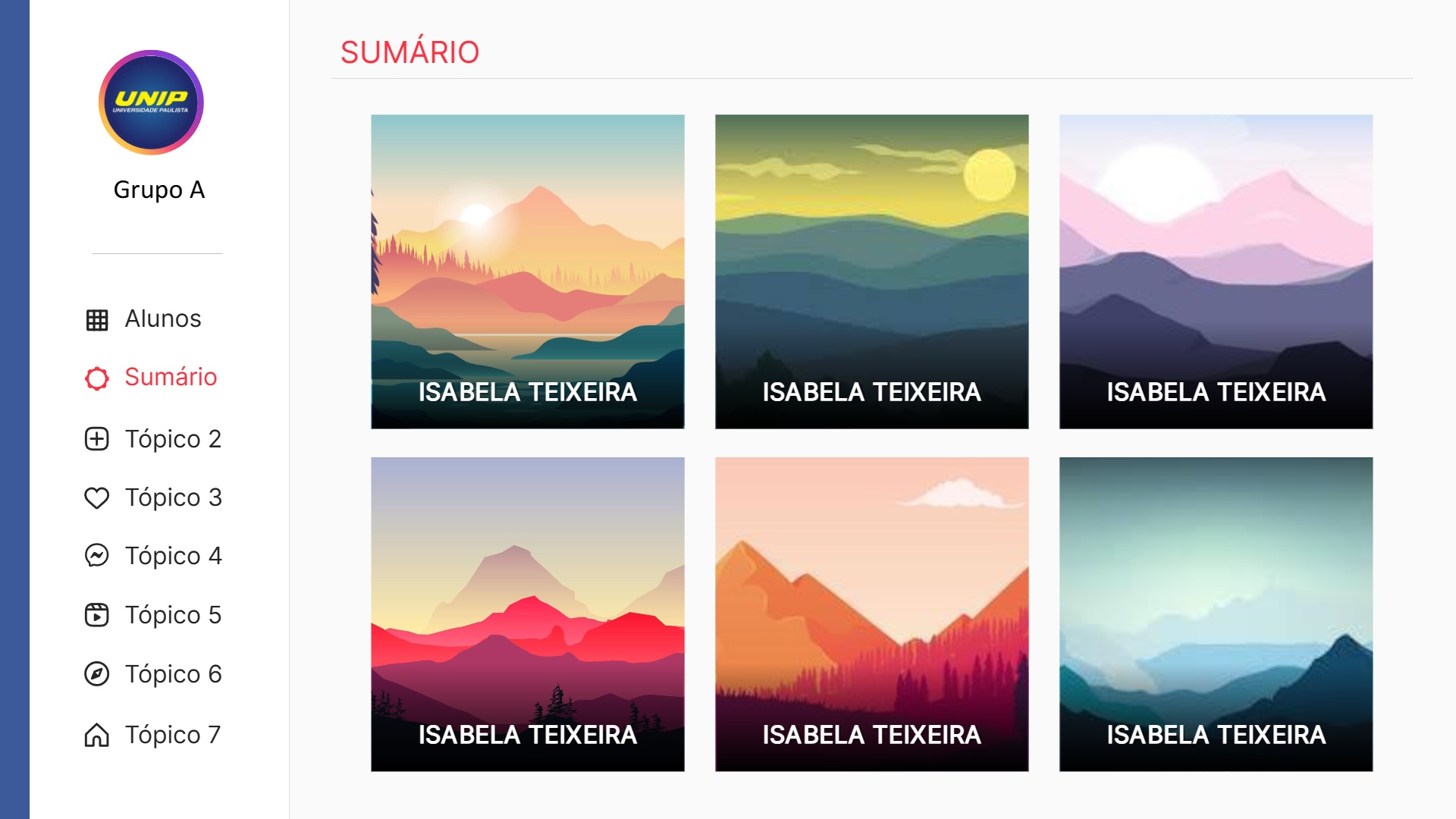The height and width of the screenshot is (819, 1456).
Task: Open the teal misty mountains card
Action: point(1216,614)
